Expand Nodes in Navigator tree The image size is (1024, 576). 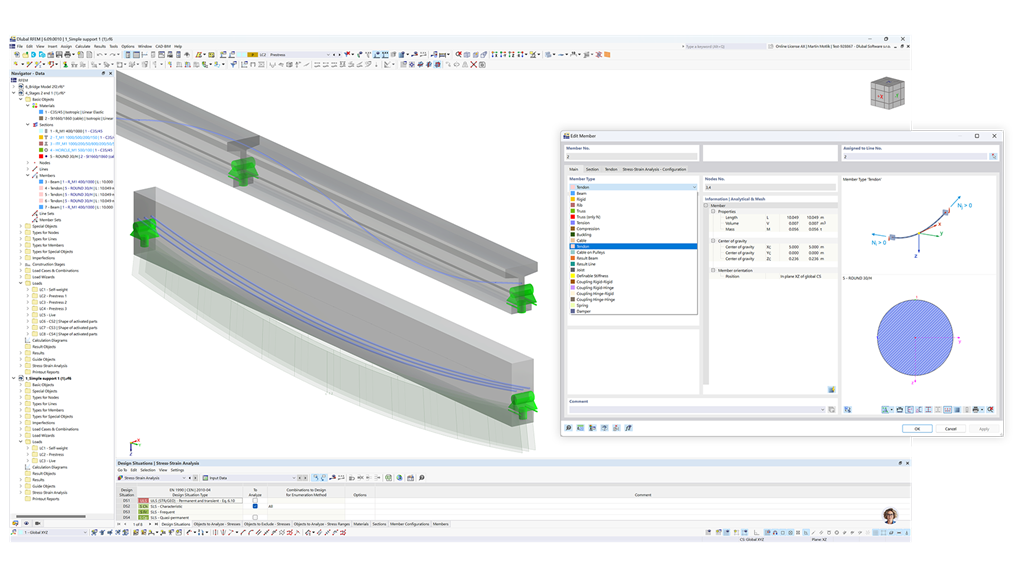27,163
